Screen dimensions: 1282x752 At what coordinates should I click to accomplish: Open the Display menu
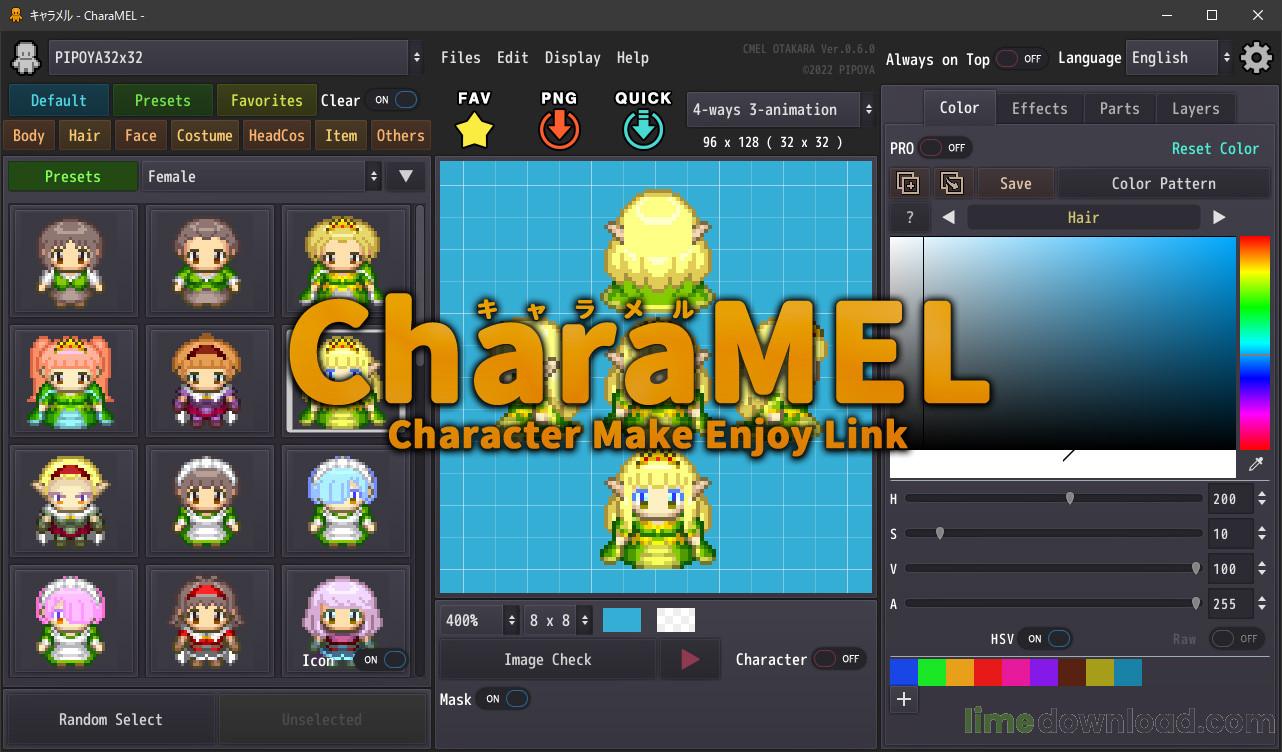pos(572,58)
